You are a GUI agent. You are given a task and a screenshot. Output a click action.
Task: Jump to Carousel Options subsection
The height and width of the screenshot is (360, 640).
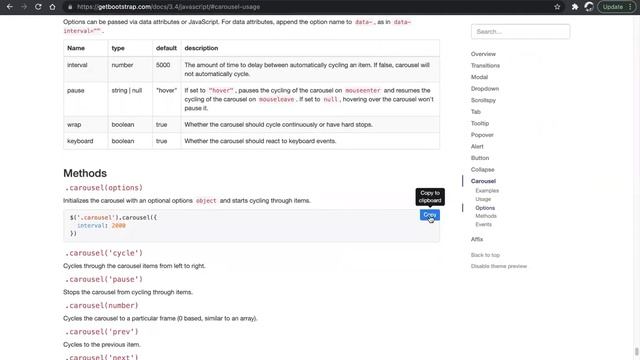coord(485,208)
